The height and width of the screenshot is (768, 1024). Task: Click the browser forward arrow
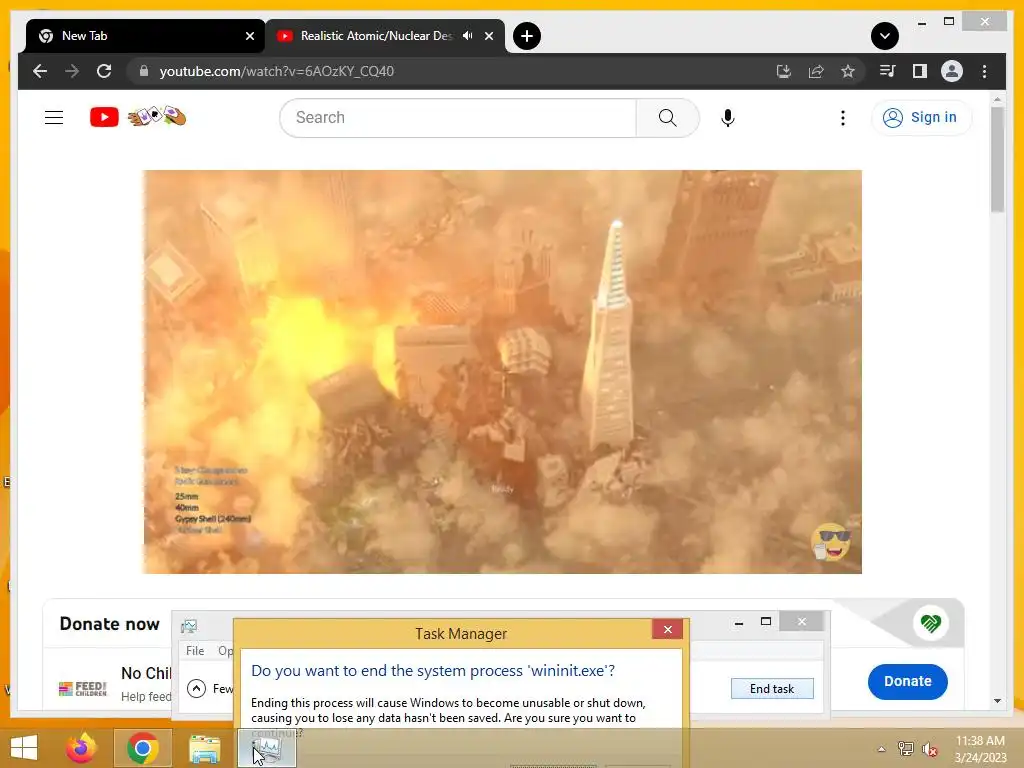(72, 71)
